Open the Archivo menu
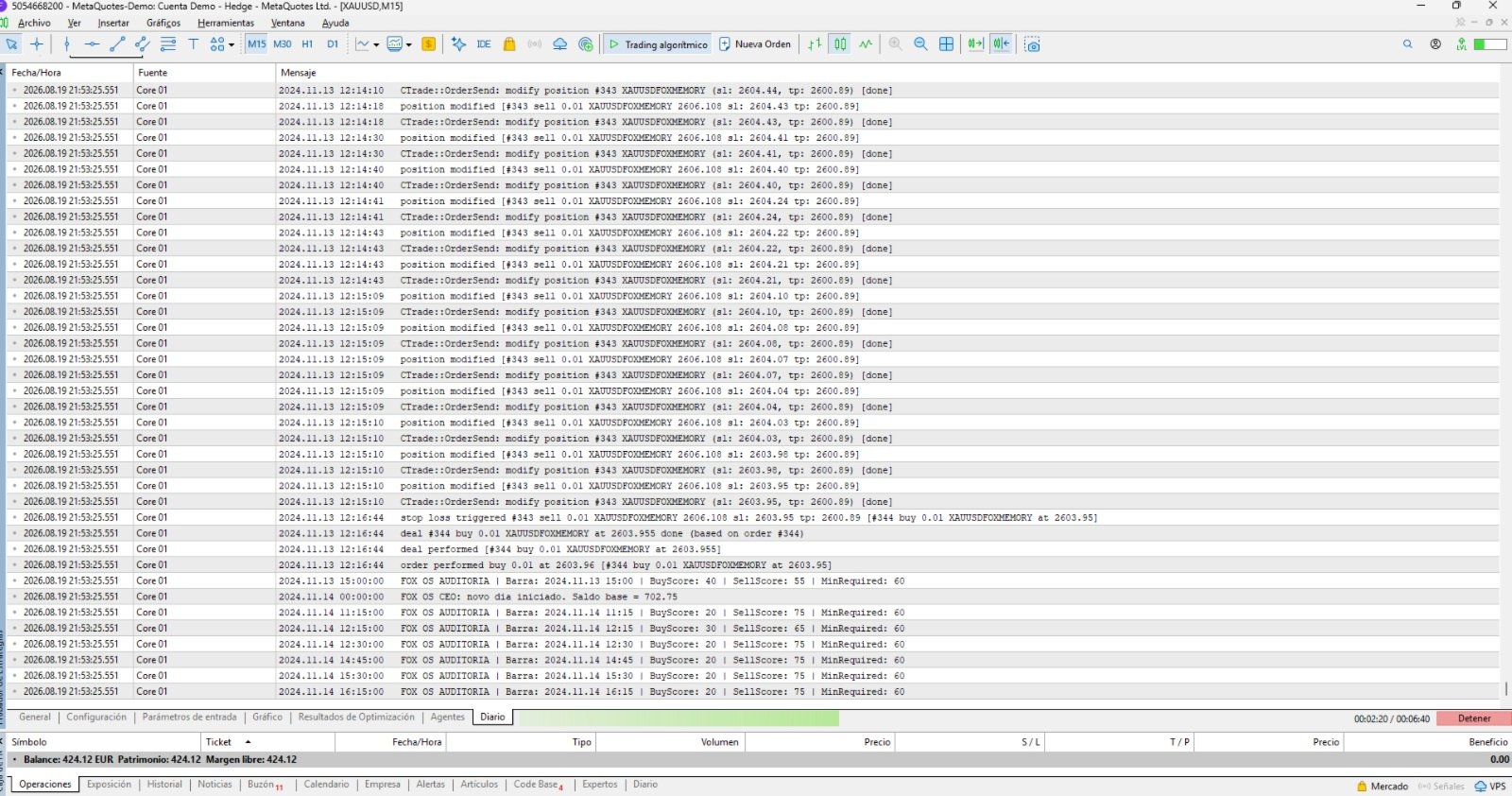Viewport: 1512px width, 796px height. tap(34, 23)
